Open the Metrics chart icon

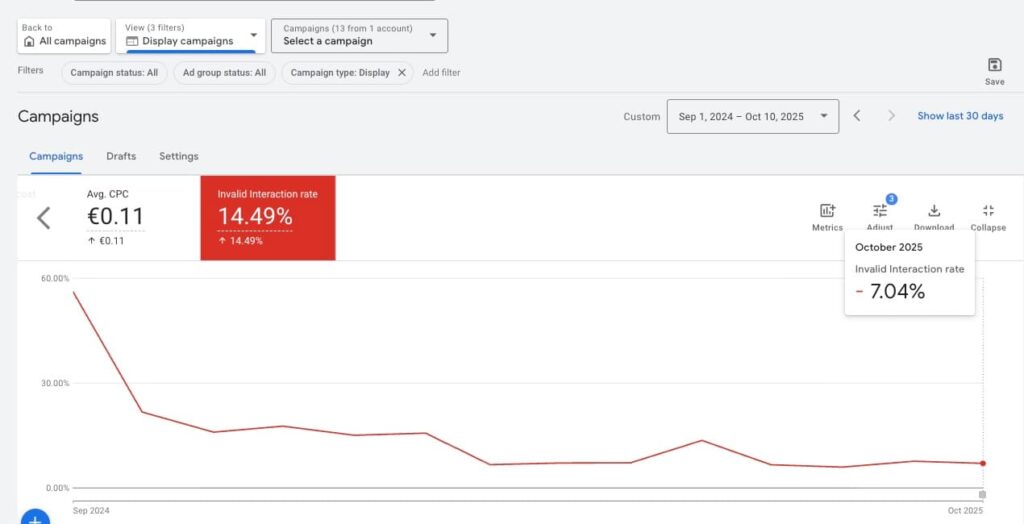tap(827, 211)
